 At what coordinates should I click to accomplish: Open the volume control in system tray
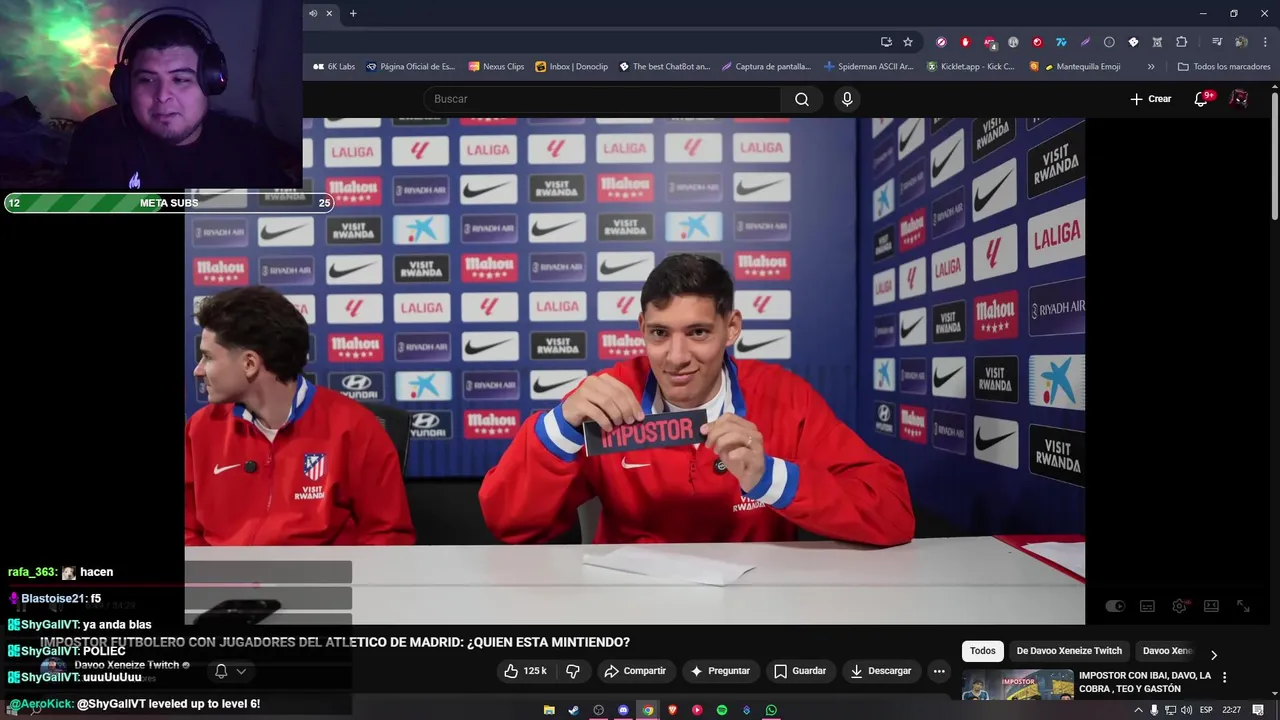(x=1186, y=710)
